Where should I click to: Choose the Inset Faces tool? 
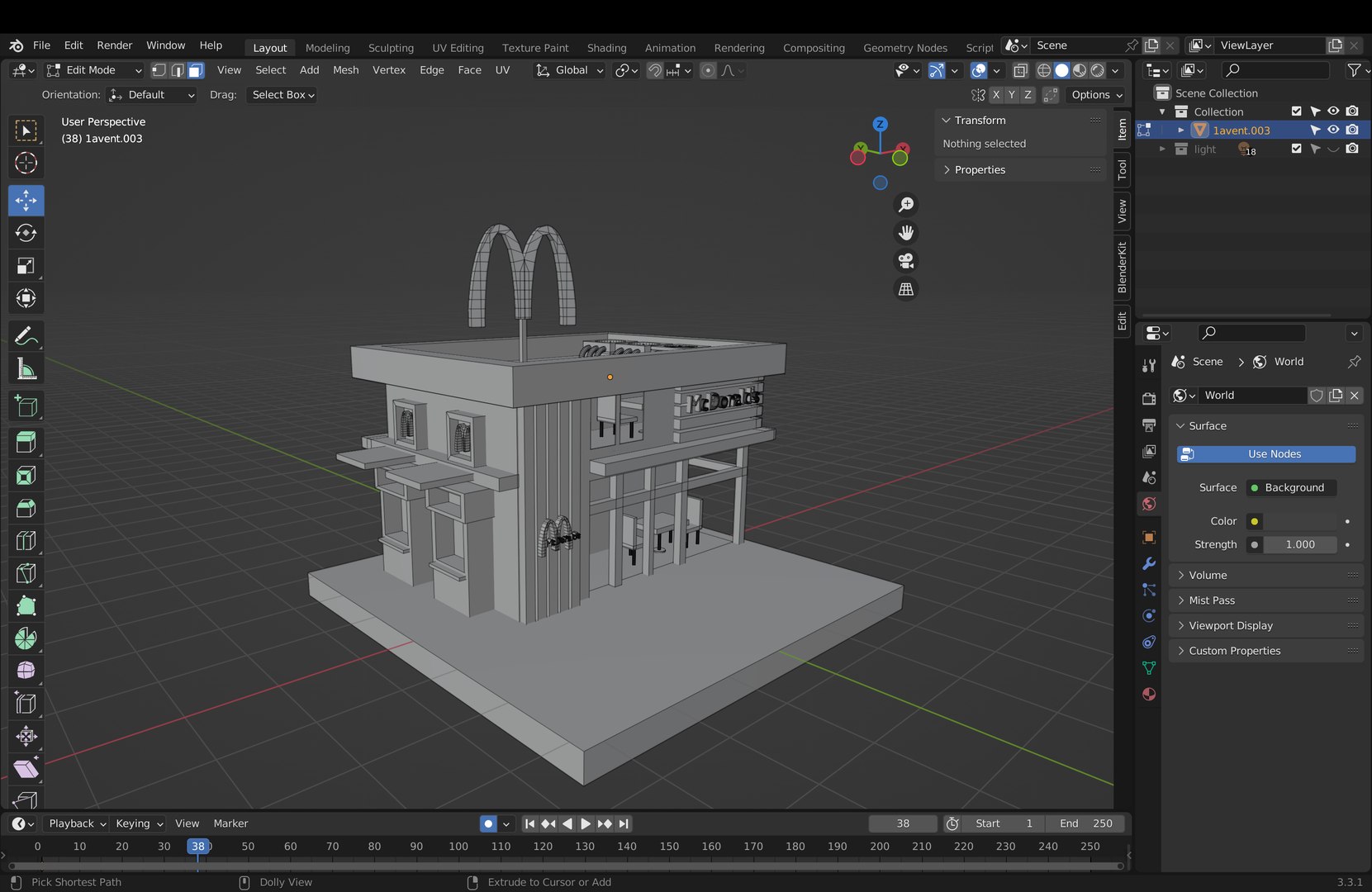(x=26, y=476)
